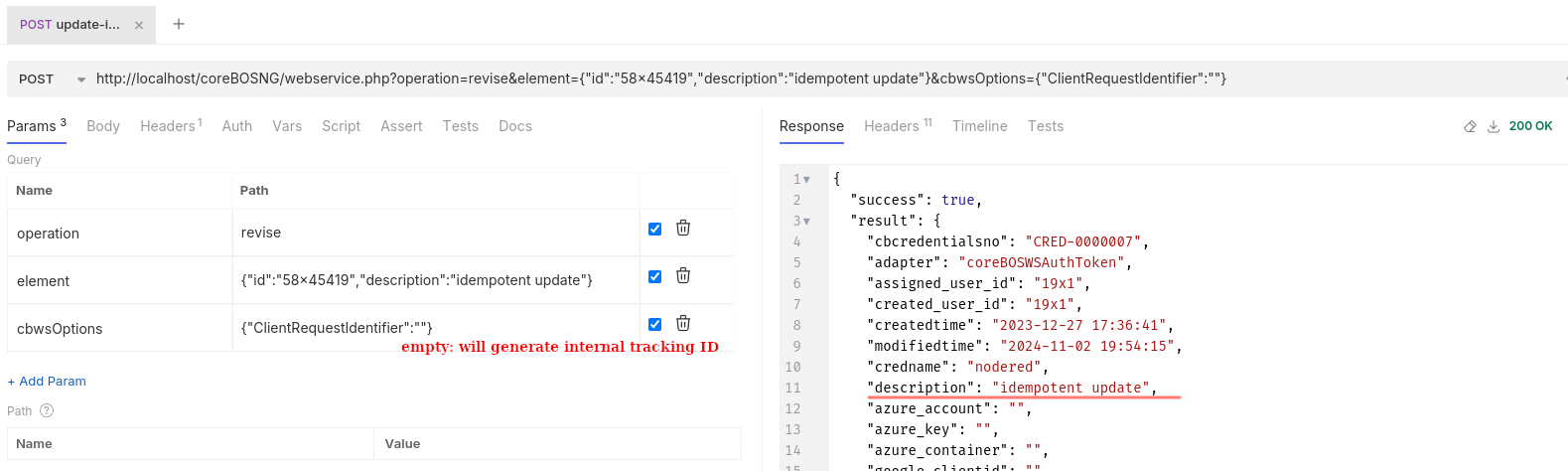Delete the element param with trash icon
1568x471 pixels.
coord(683,276)
